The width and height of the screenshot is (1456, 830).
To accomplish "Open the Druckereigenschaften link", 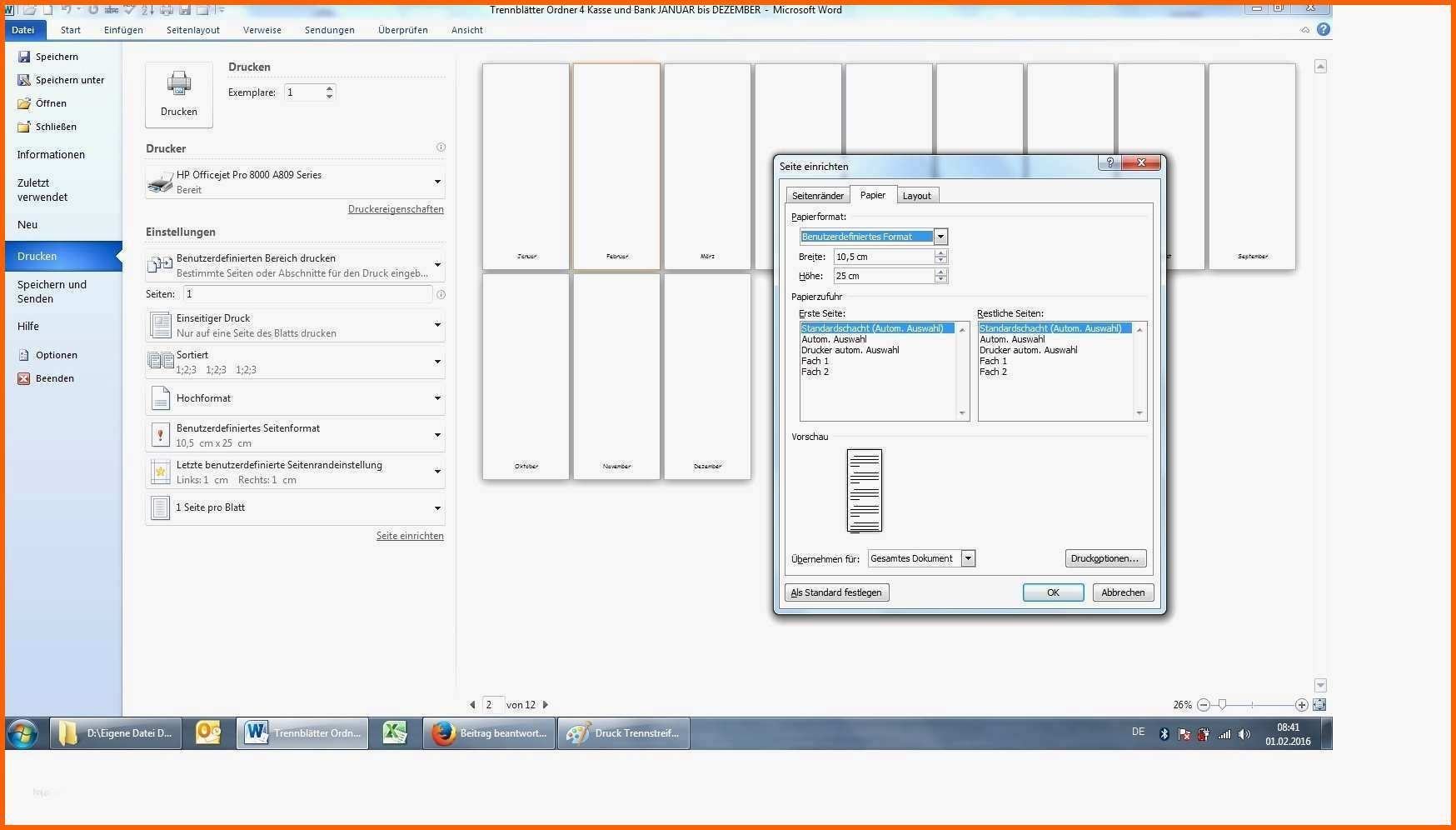I will (x=396, y=209).
